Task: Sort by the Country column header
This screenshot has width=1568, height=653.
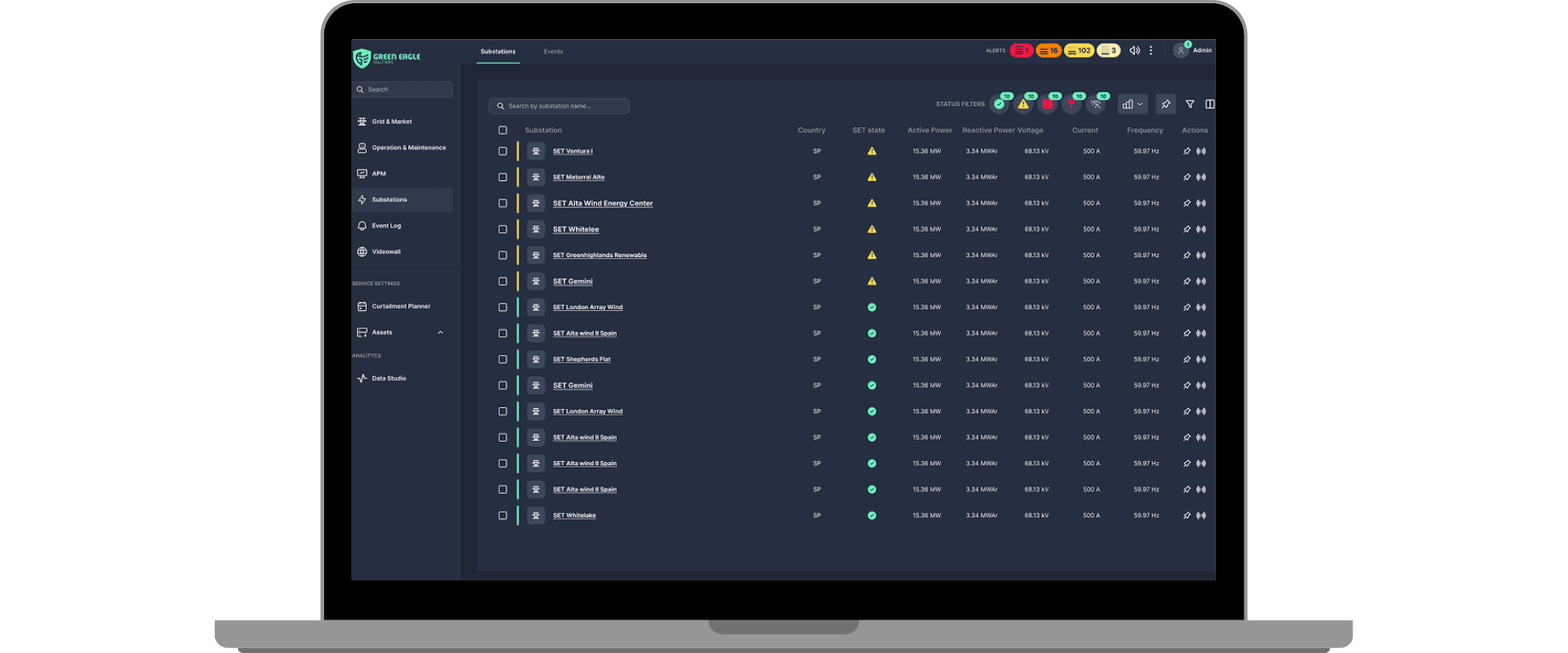Action: pyautogui.click(x=812, y=131)
